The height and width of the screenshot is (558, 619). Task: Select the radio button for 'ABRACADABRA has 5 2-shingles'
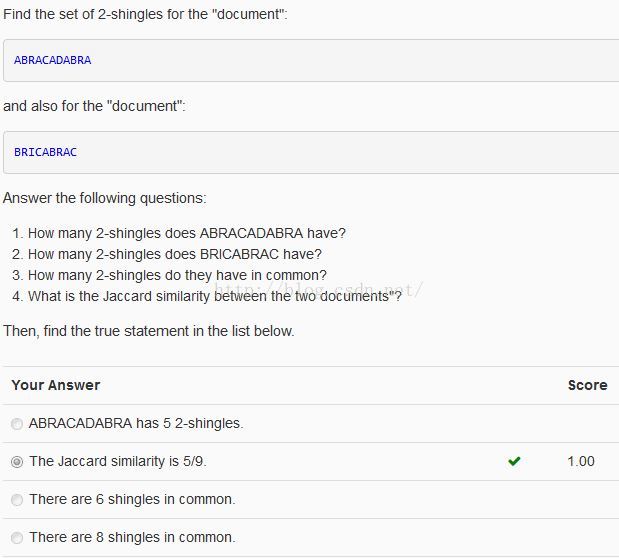coord(17,424)
